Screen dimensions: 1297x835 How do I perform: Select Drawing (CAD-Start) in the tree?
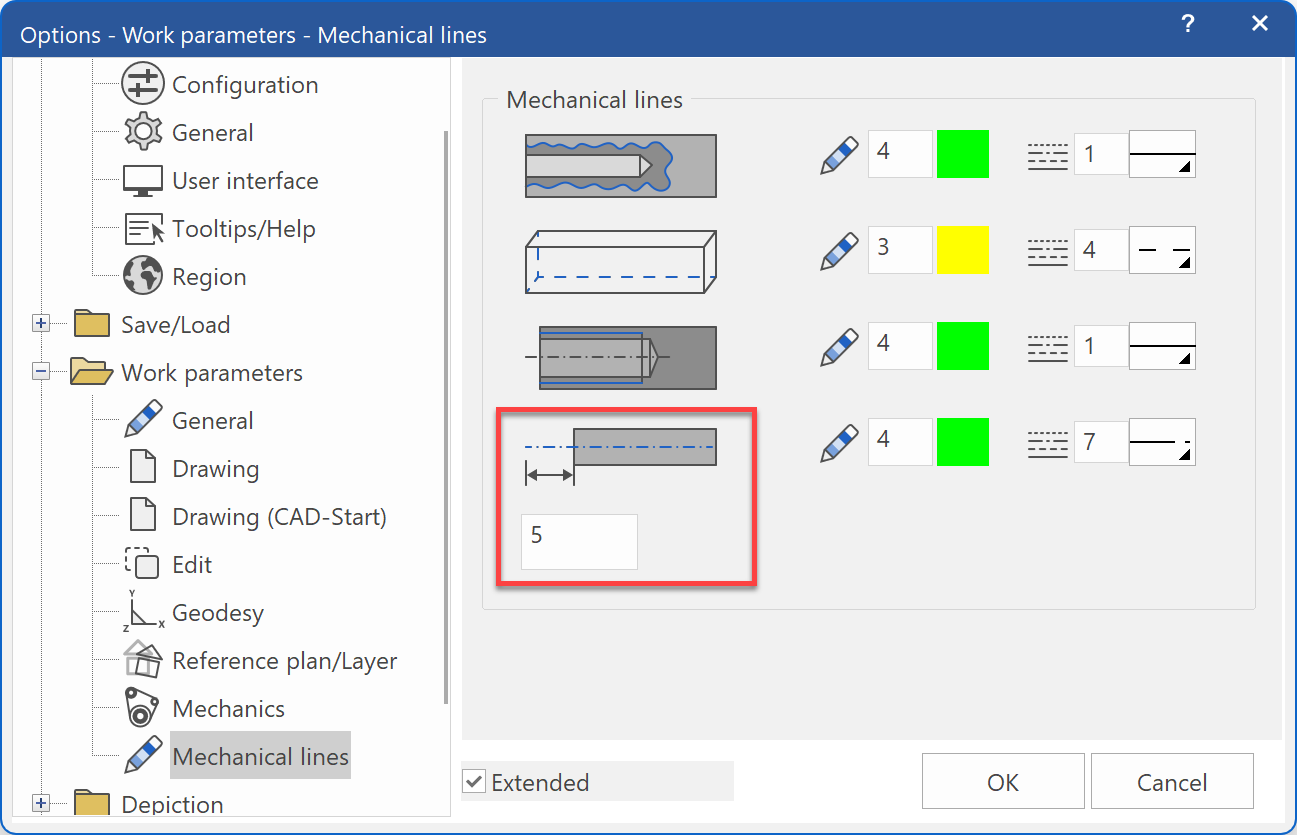coord(279,517)
